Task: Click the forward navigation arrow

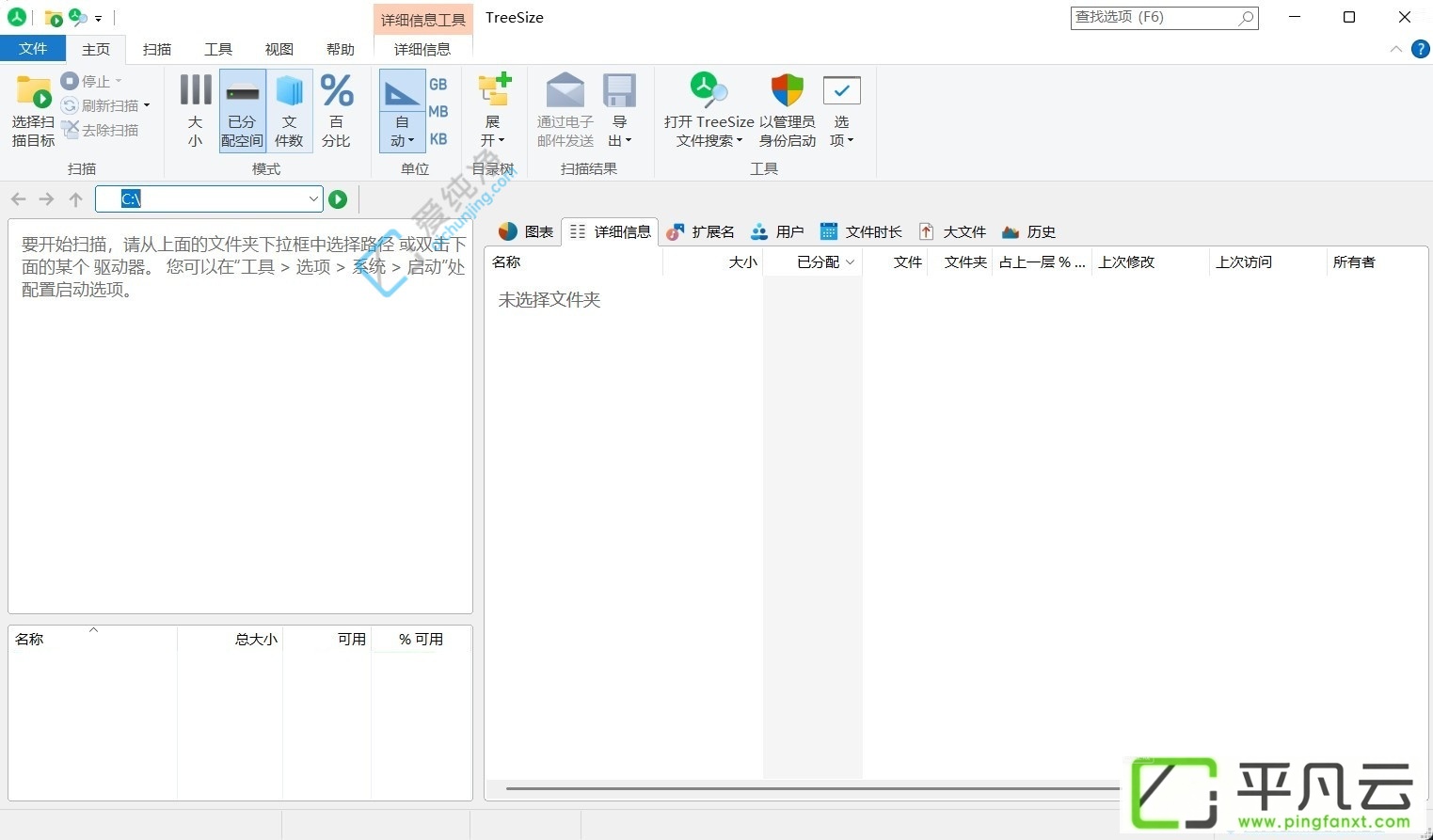Action: point(46,199)
